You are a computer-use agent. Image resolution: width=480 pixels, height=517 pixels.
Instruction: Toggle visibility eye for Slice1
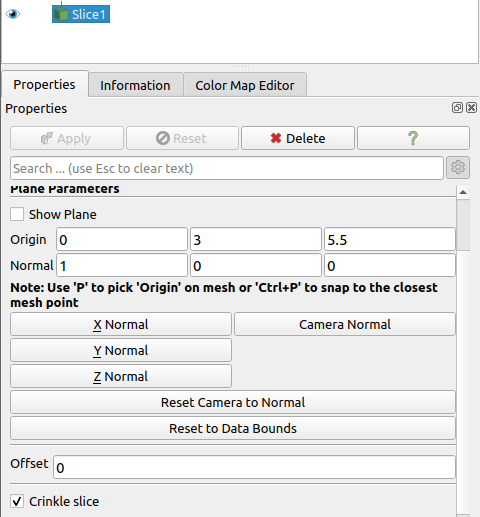(x=13, y=14)
